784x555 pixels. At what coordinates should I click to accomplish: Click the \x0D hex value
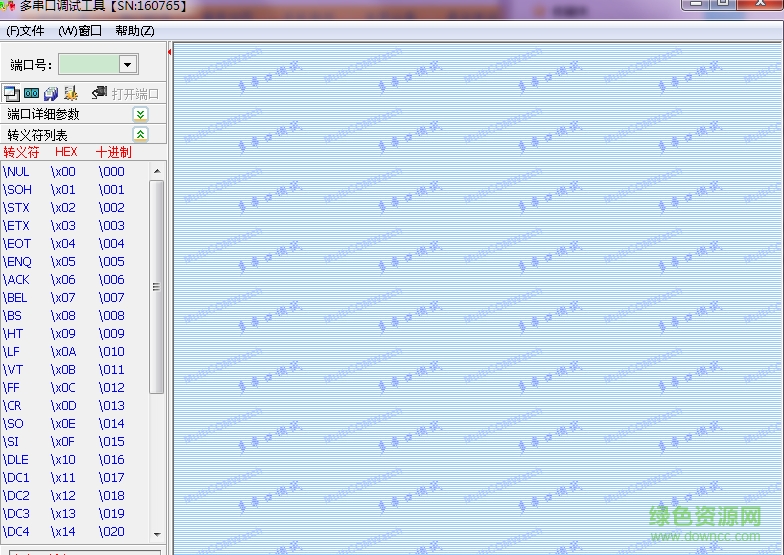64,406
